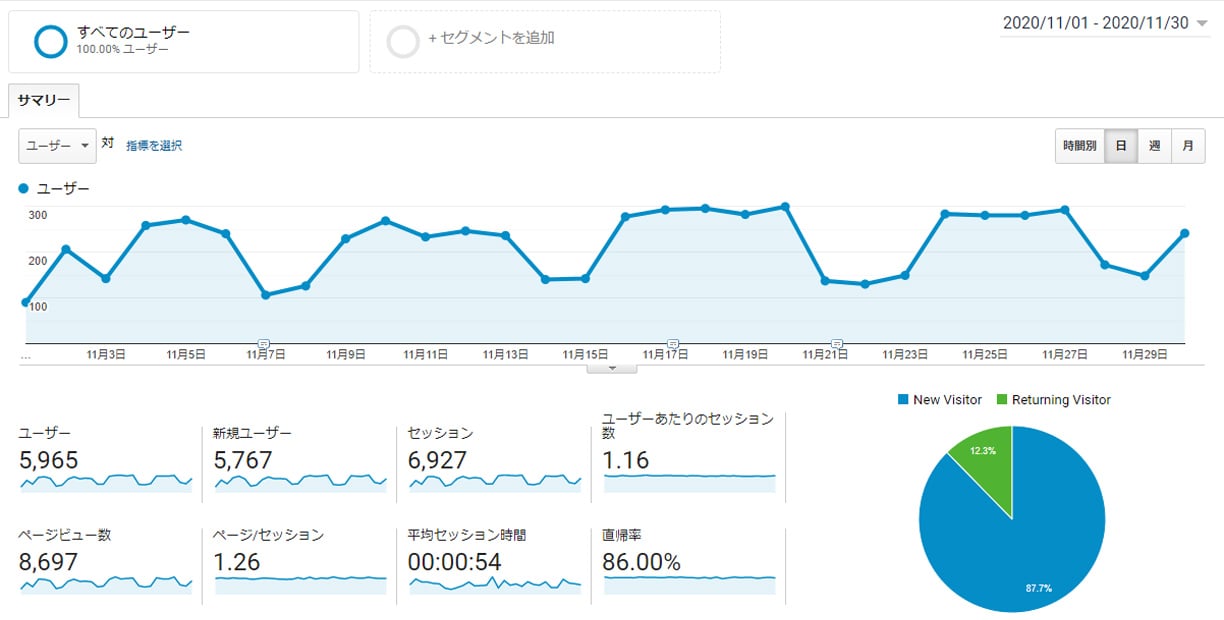Switch to the 日 daily view
1224x620 pixels.
(x=1121, y=146)
